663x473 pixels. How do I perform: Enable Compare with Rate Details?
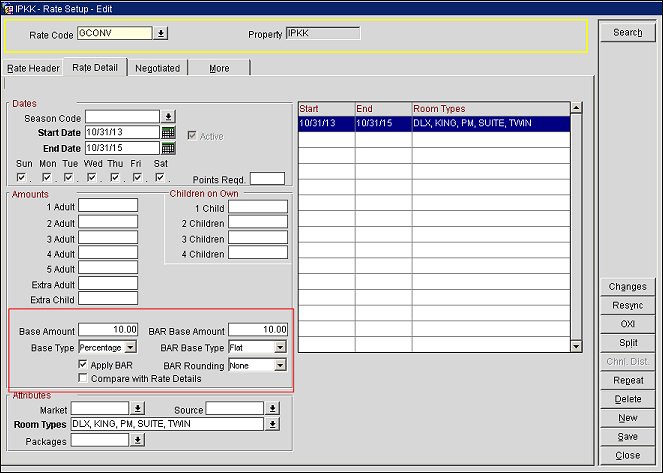pyautogui.click(x=83, y=379)
